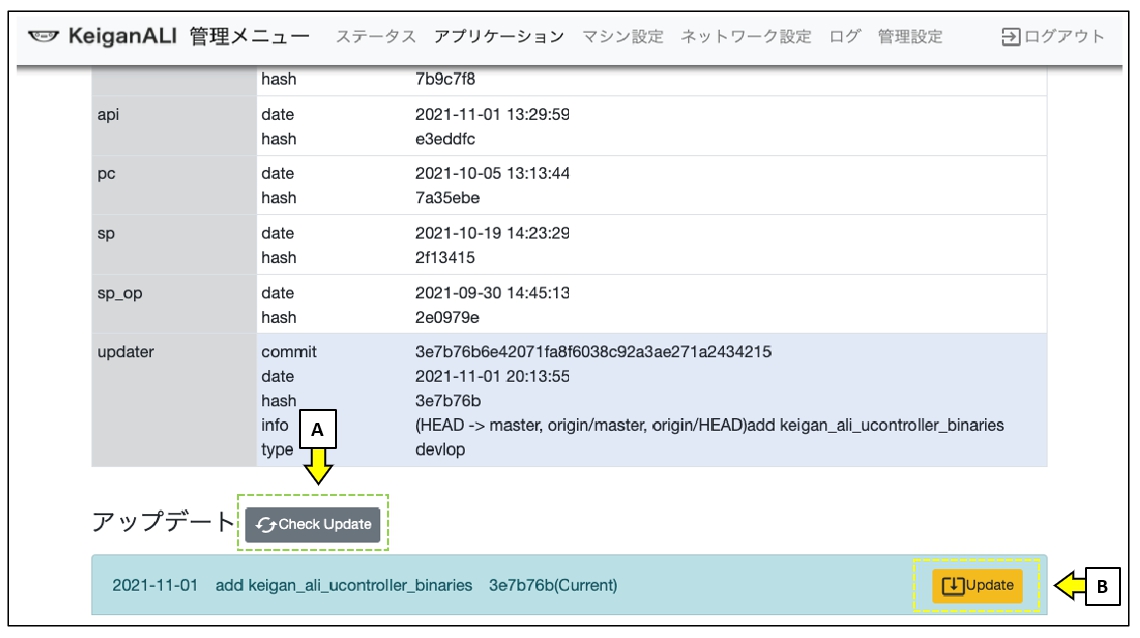The height and width of the screenshot is (638, 1140).
Task: Click the refresh icon in Check Update
Action: (x=266, y=525)
